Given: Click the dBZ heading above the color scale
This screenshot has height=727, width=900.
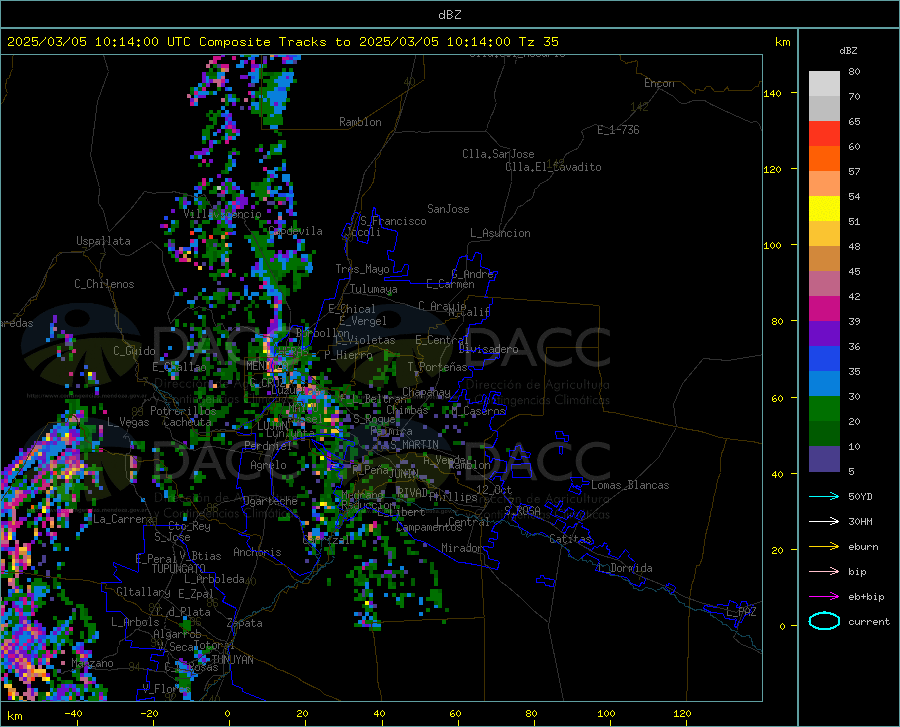Looking at the screenshot, I should pyautogui.click(x=848, y=50).
